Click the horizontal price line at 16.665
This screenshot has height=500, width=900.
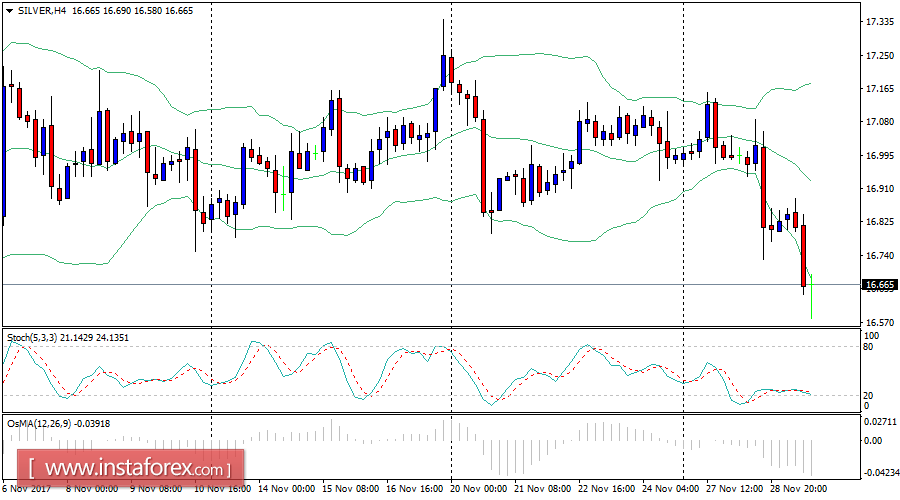pos(430,284)
